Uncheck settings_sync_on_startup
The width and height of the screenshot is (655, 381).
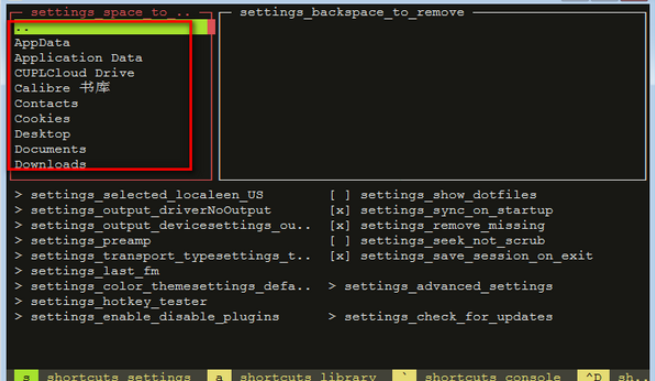coord(340,210)
